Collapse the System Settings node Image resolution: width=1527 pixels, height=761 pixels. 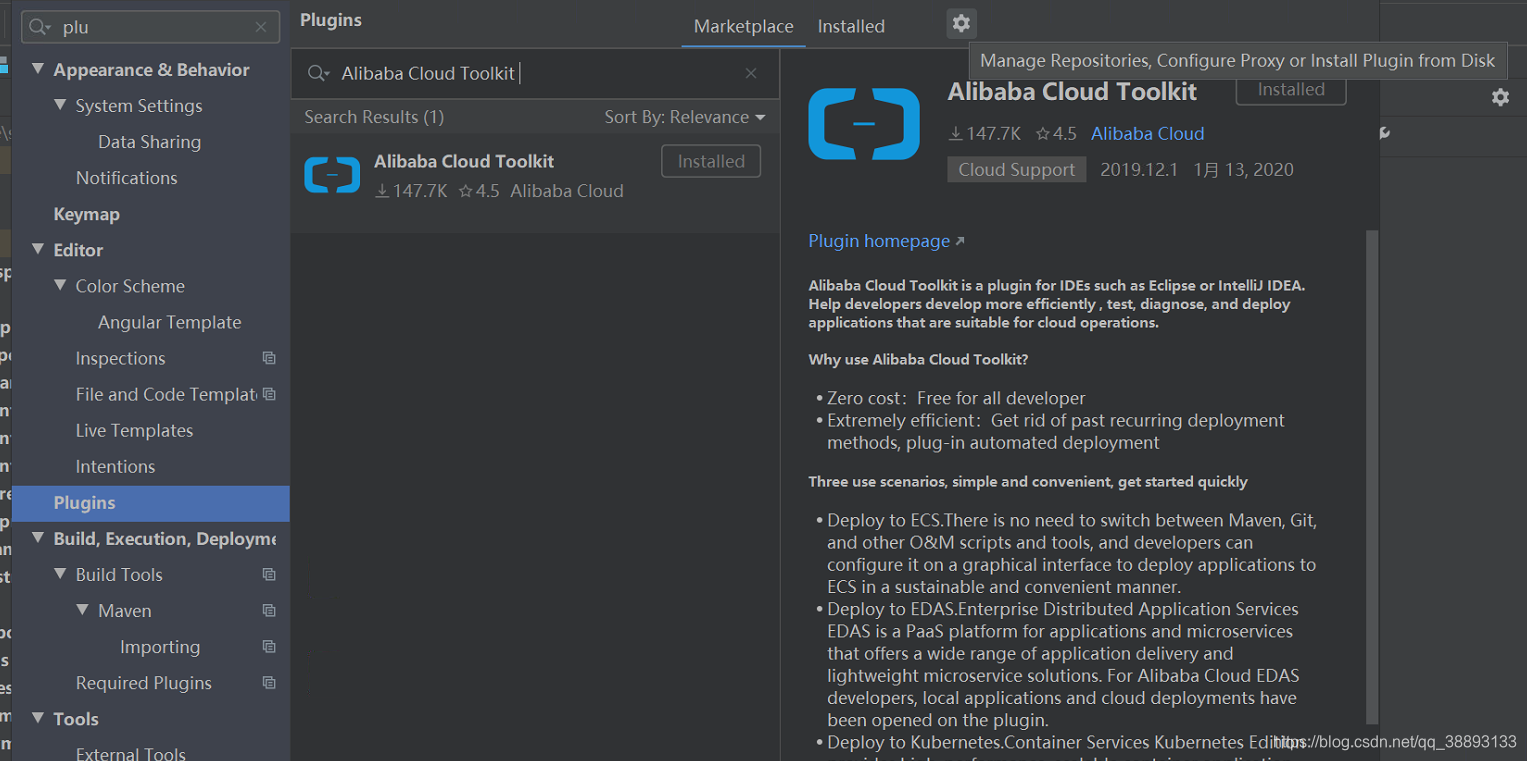[60, 105]
